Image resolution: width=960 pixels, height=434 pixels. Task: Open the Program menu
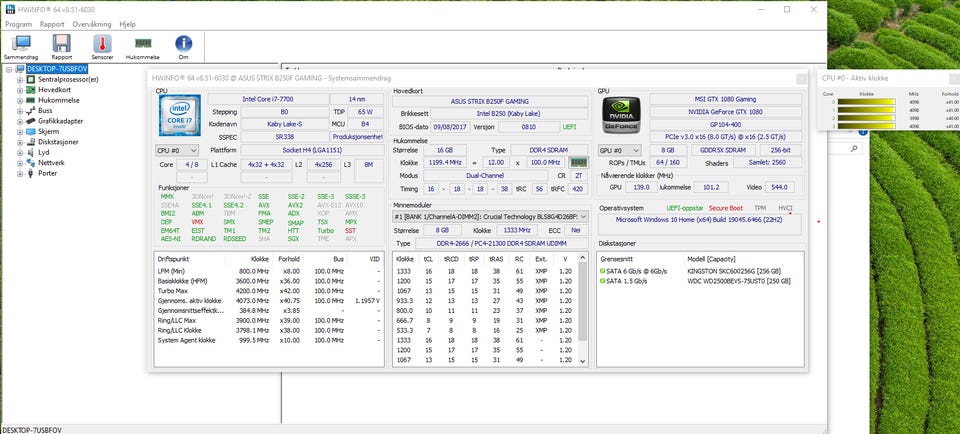click(18, 24)
